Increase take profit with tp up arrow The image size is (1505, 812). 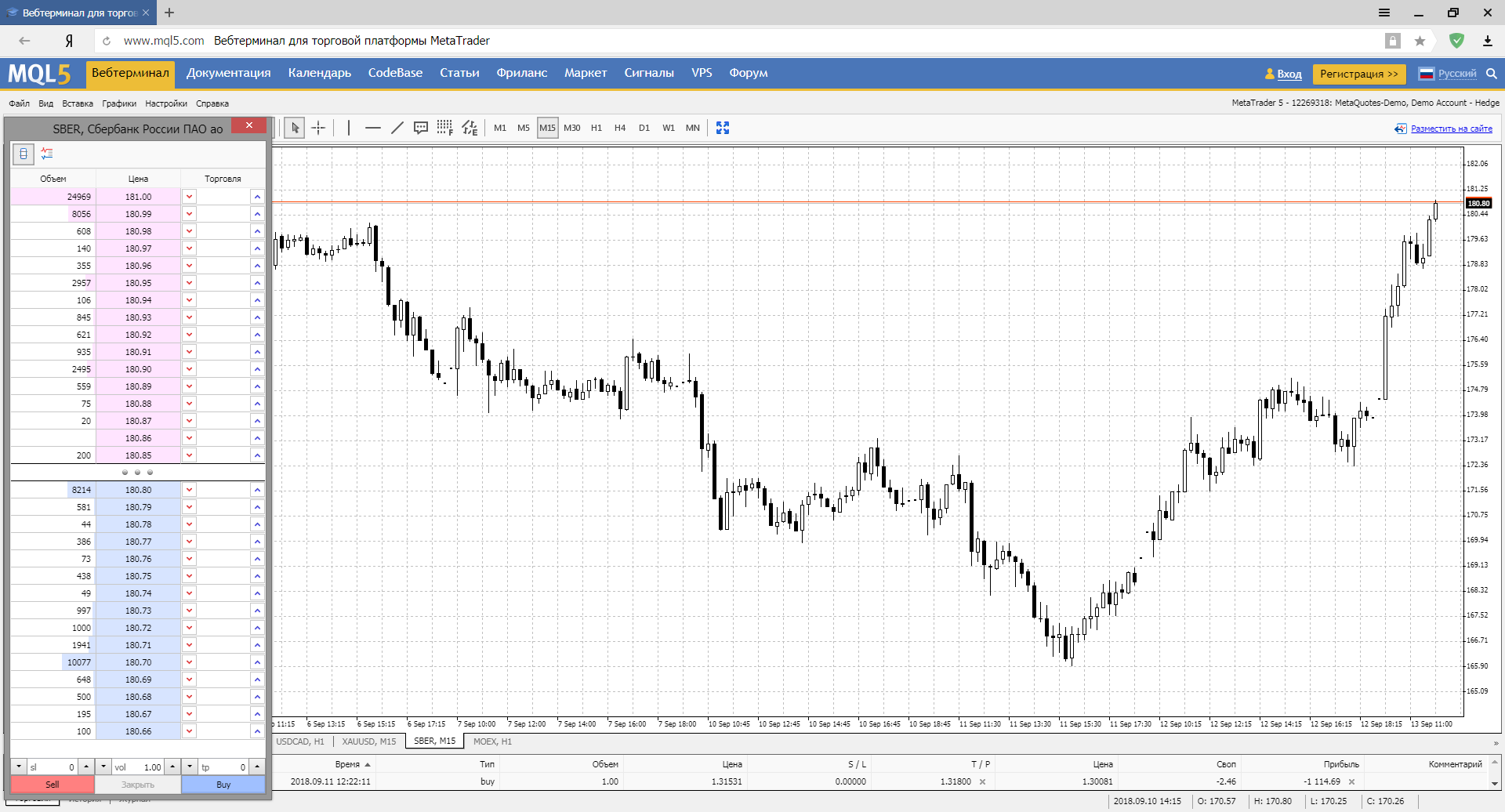click(x=257, y=767)
